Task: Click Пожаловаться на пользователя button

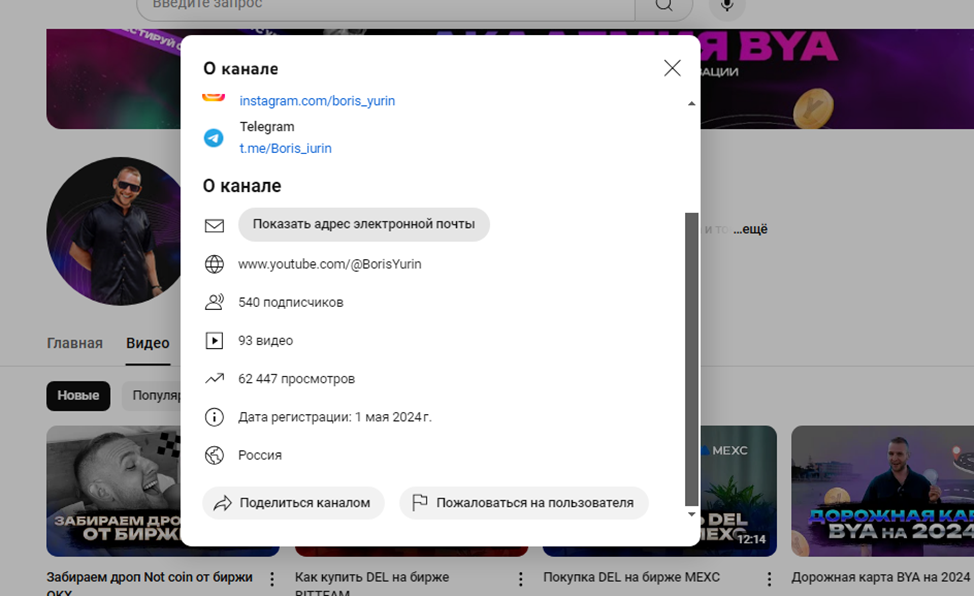Action: pos(524,503)
